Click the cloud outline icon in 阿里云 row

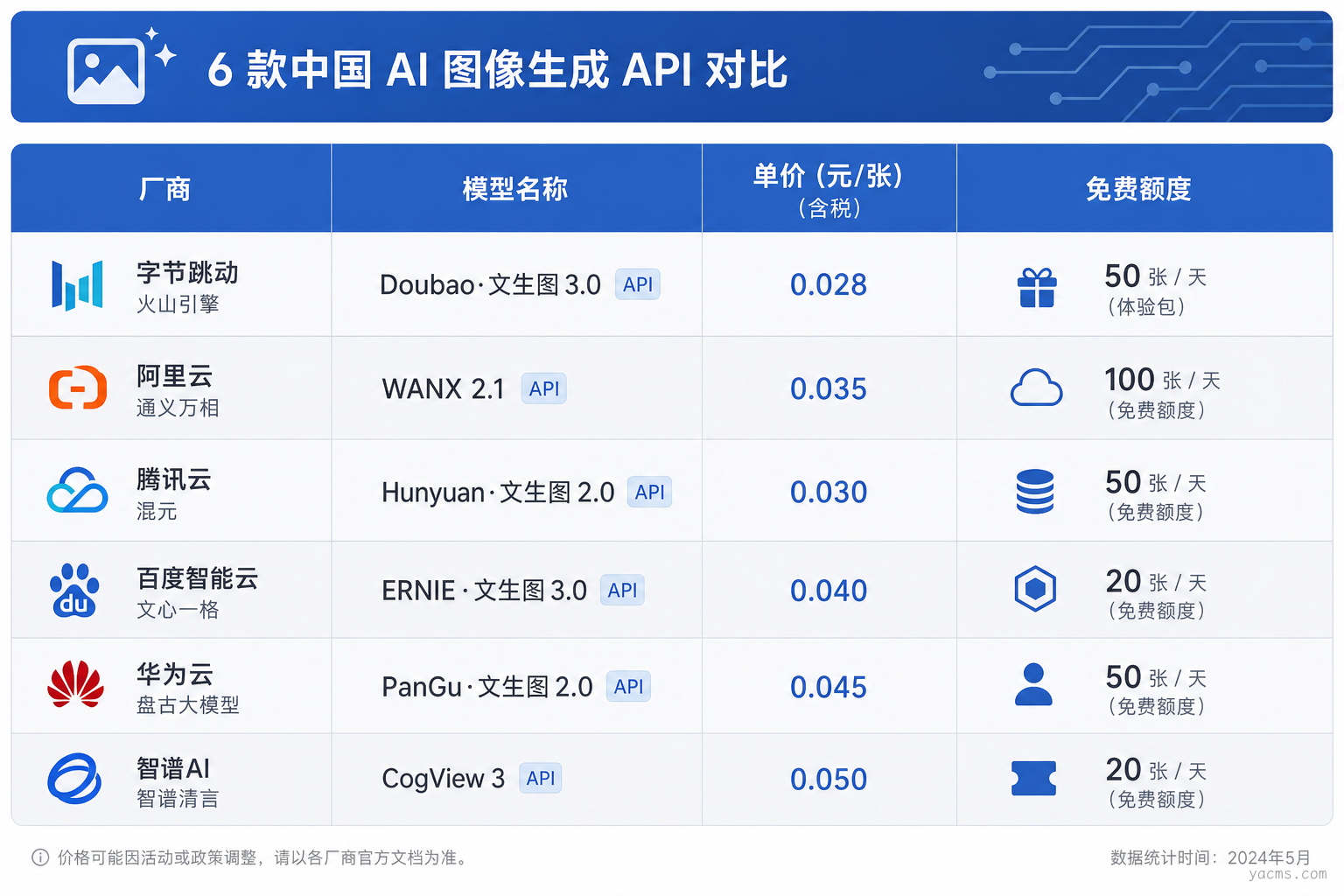(x=1037, y=388)
